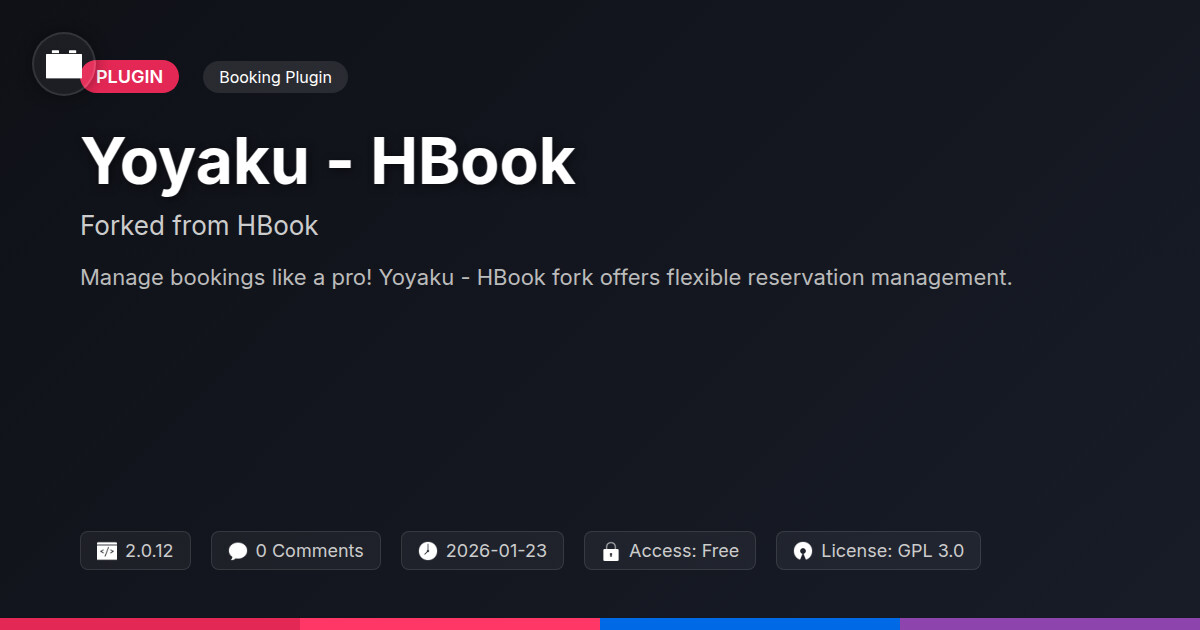Click the code version icon beside 2.0.12
The image size is (1200, 630).
pos(107,551)
